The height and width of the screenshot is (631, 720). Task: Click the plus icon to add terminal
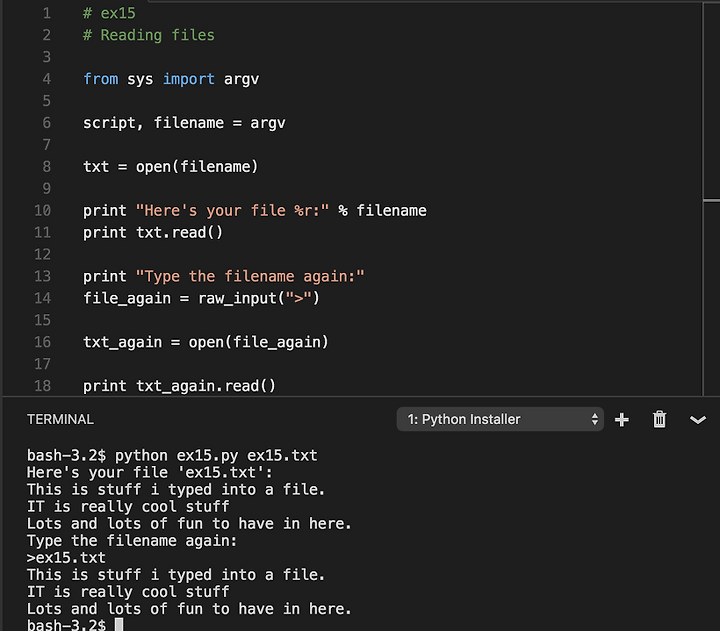click(621, 419)
